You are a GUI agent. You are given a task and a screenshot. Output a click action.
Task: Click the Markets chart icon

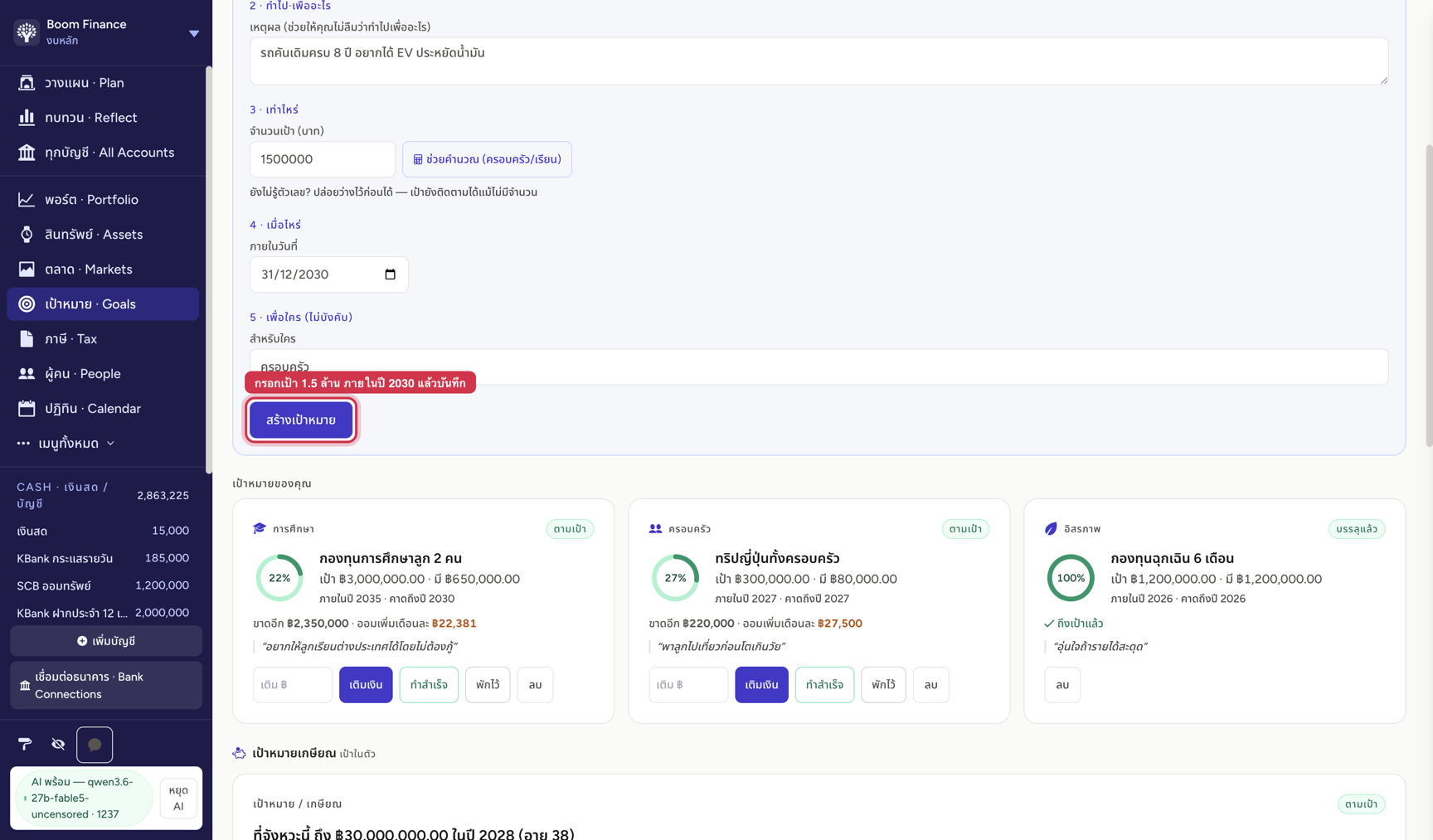coord(27,269)
